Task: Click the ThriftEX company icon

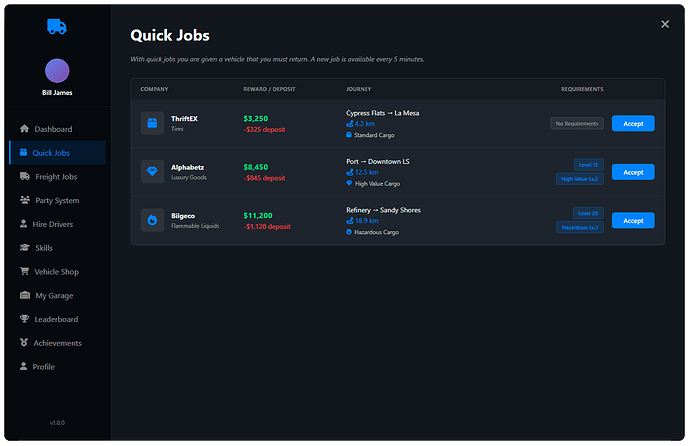Action: pos(153,124)
